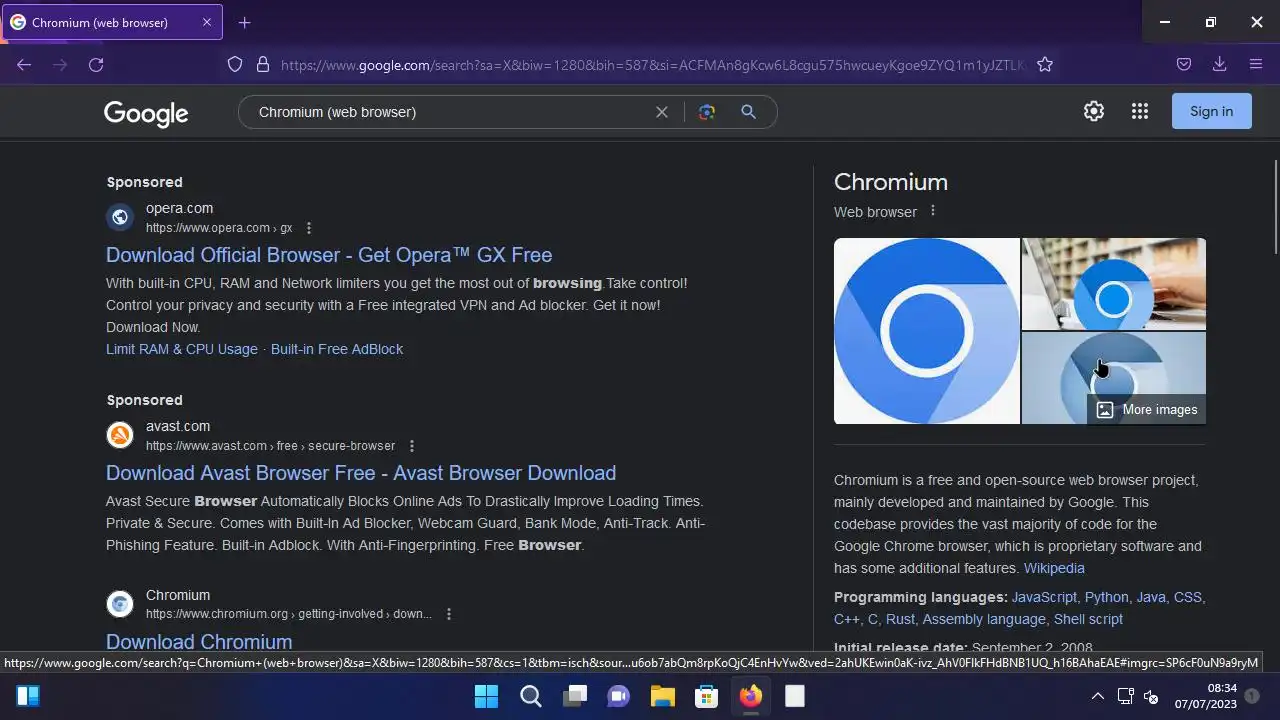This screenshot has width=1280, height=720.
Task: Click the C++ language link
Action: tap(847, 619)
